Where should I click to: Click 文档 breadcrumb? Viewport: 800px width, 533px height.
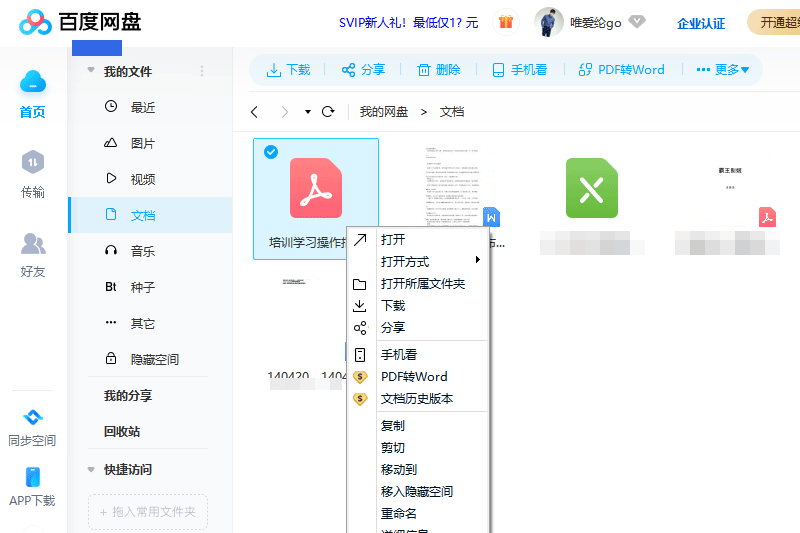(x=452, y=112)
